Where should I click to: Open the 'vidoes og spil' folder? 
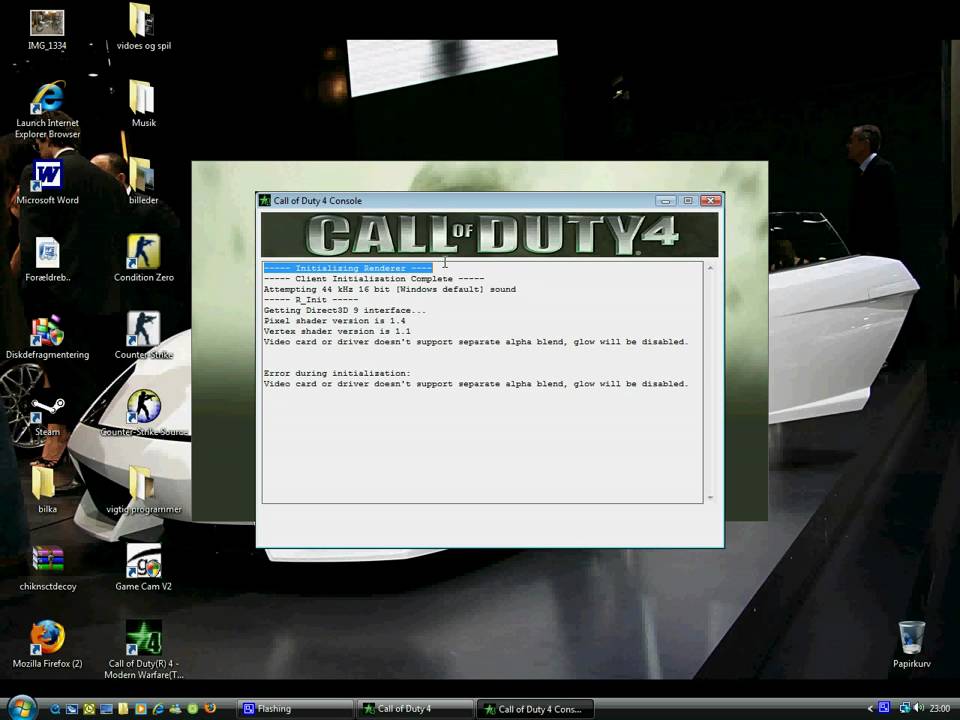143,27
